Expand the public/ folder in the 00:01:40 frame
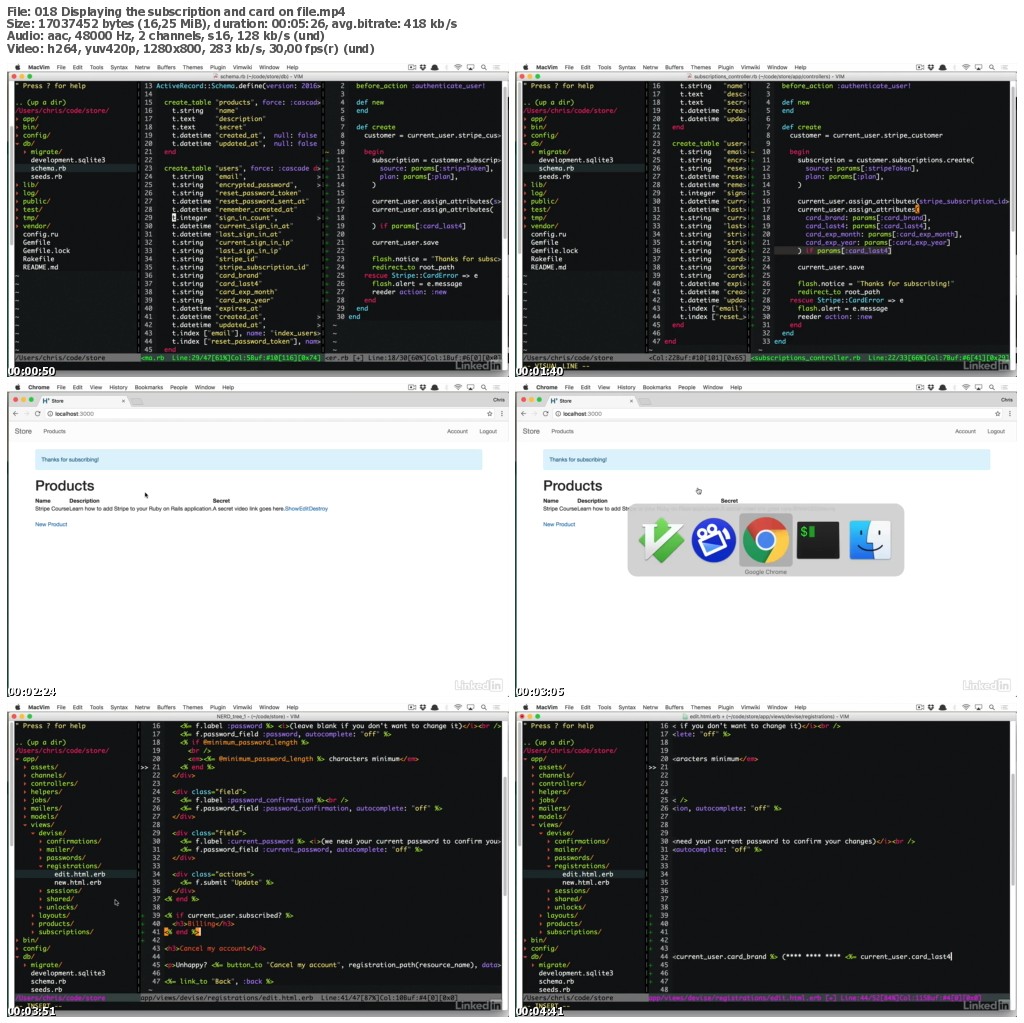The height and width of the screenshot is (1023, 1024). click(543, 201)
